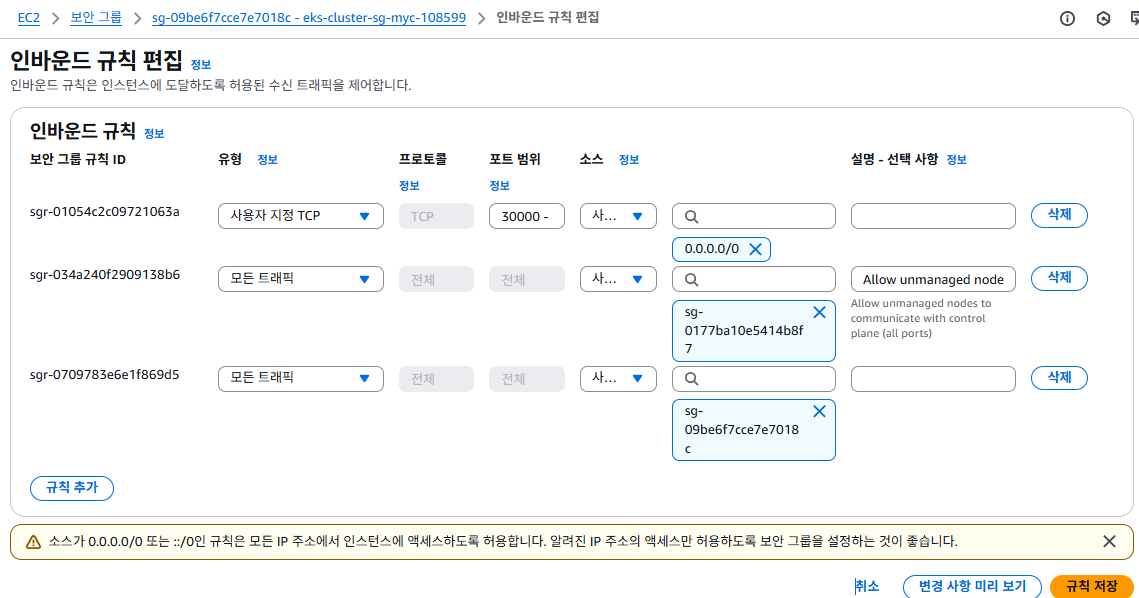Click 정보 link next to 설명 - 선택 사항
1139x598 pixels.
957,160
